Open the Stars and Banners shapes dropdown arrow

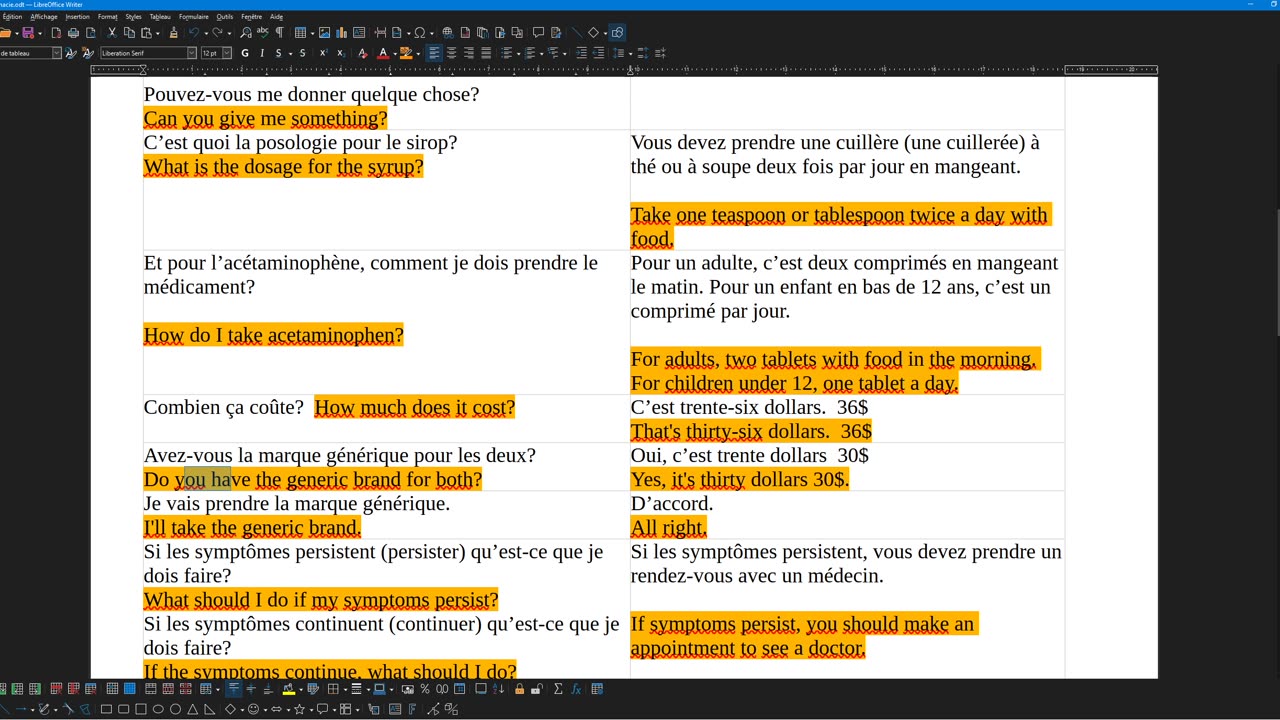pos(311,710)
